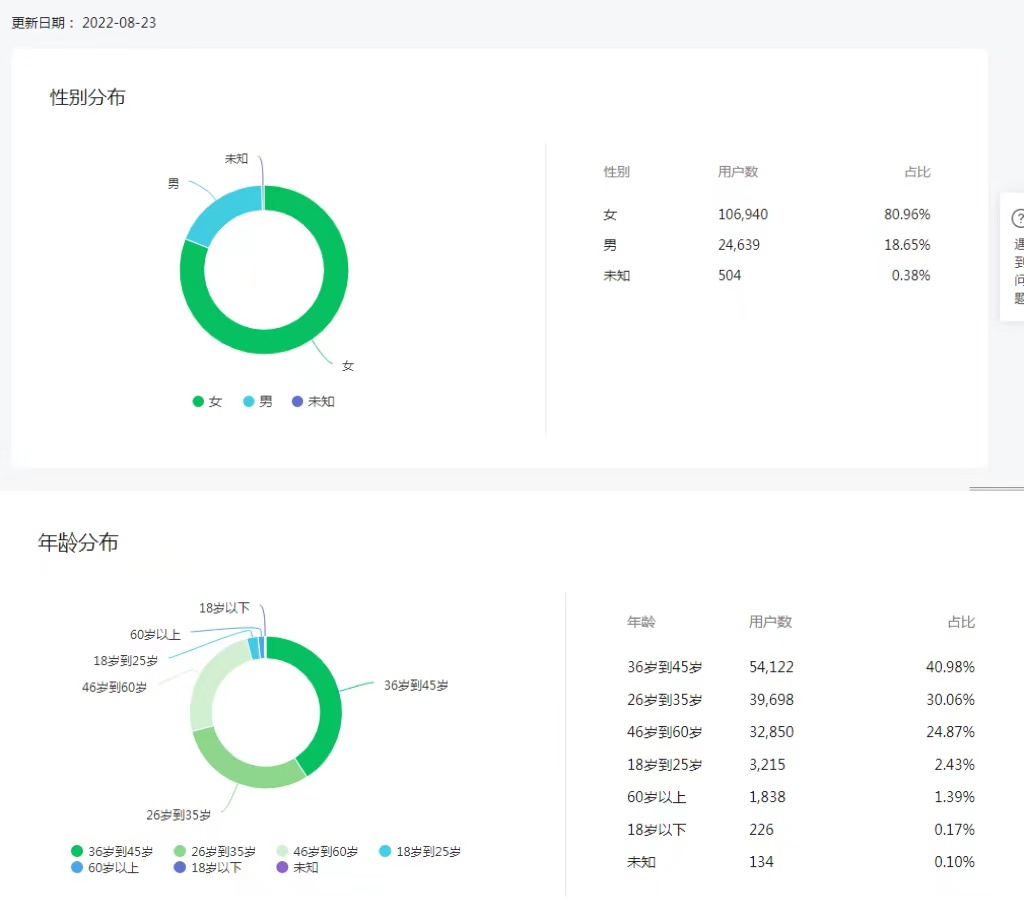Click the question mark help icon
This screenshot has width=1024, height=921.
pyautogui.click(x=1018, y=219)
